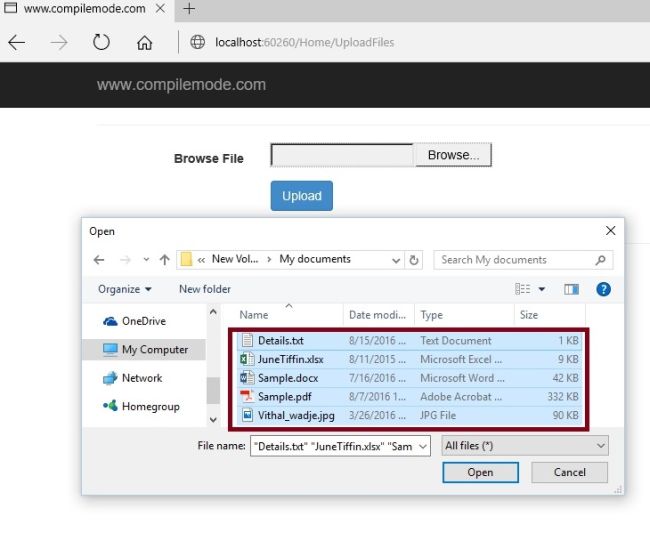Expand the address path history dropdown

pos(396,260)
